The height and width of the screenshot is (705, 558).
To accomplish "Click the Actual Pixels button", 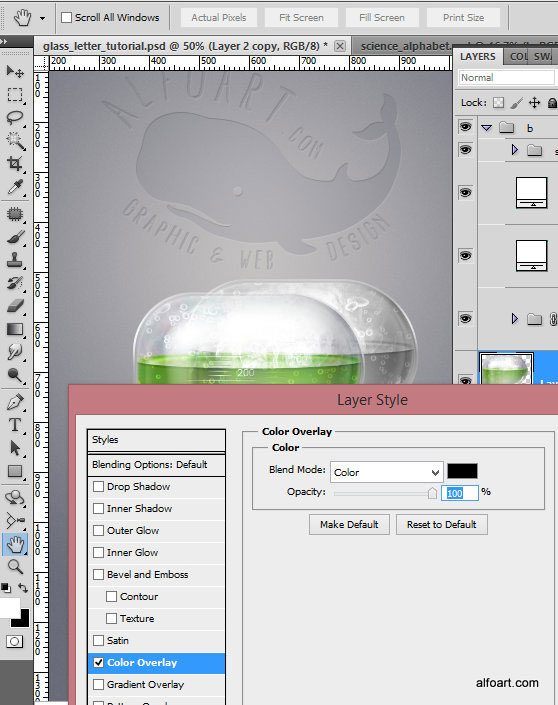I will point(219,18).
